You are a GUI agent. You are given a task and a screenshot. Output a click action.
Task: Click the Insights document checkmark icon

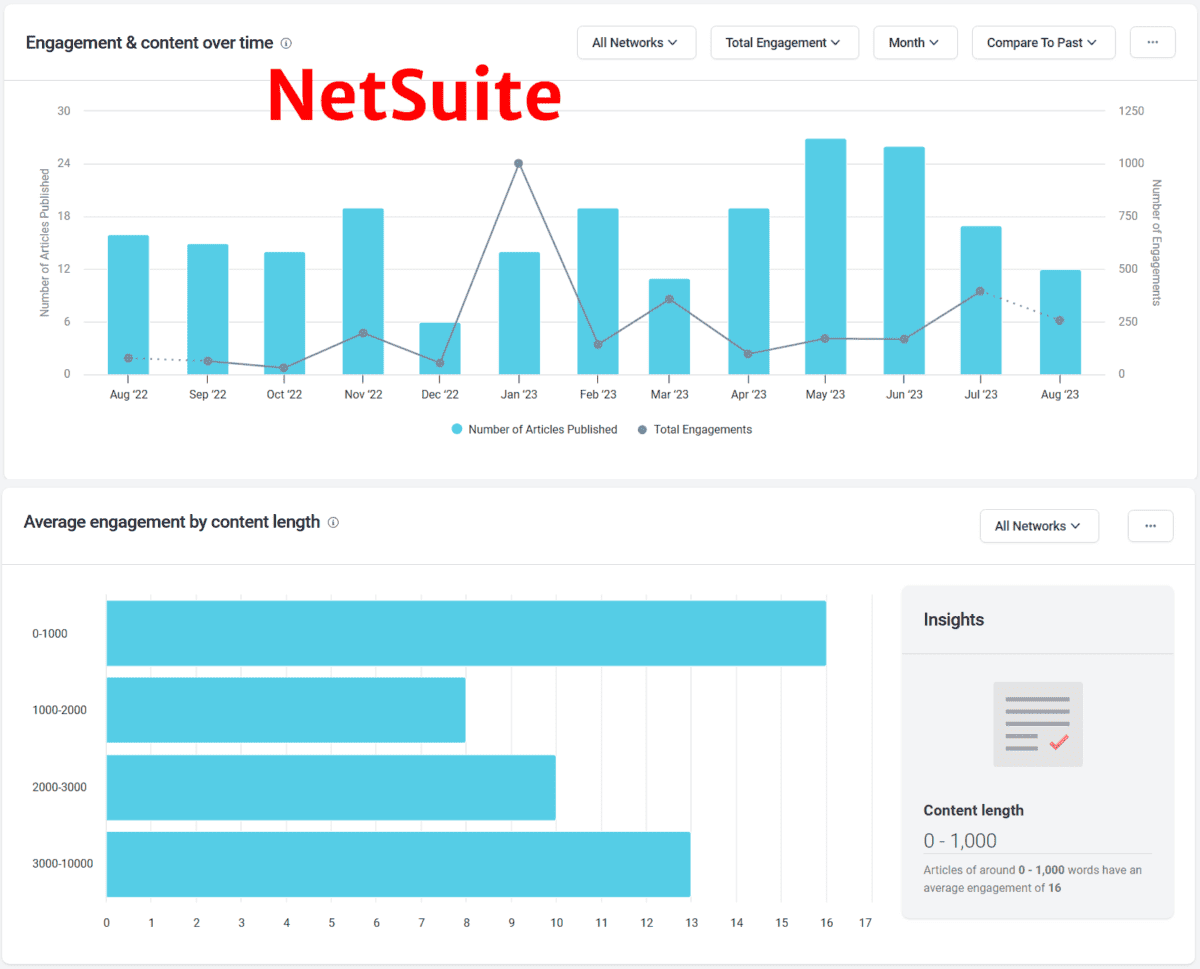pyautogui.click(x=1037, y=725)
